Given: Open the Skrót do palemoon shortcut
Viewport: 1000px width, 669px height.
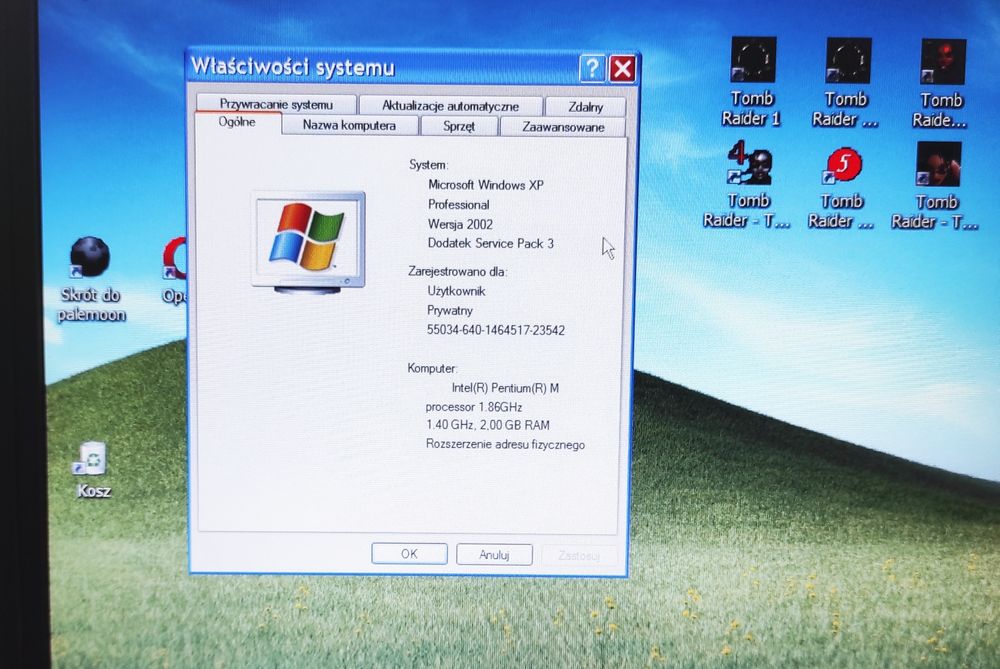Looking at the screenshot, I should pyautogui.click(x=91, y=279).
